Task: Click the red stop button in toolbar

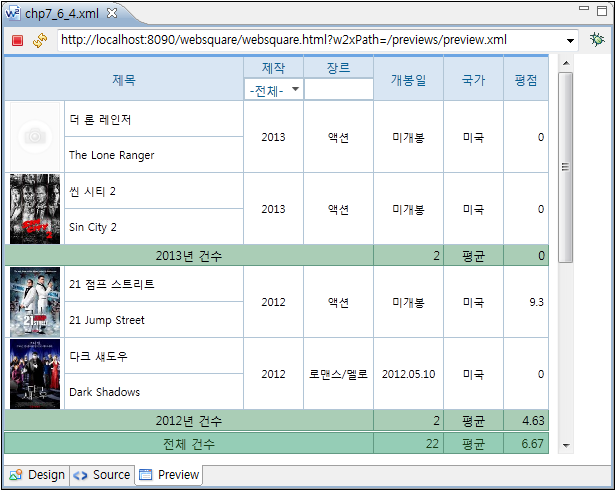Action: [x=18, y=40]
